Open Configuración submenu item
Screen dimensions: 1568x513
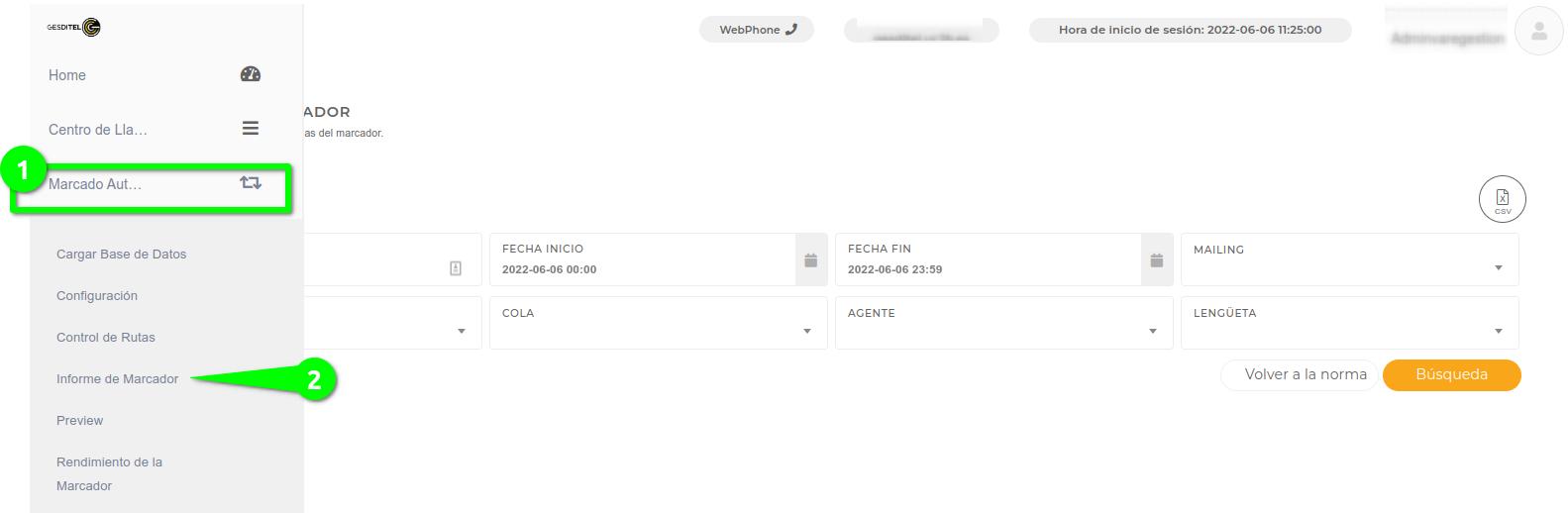tap(97, 296)
